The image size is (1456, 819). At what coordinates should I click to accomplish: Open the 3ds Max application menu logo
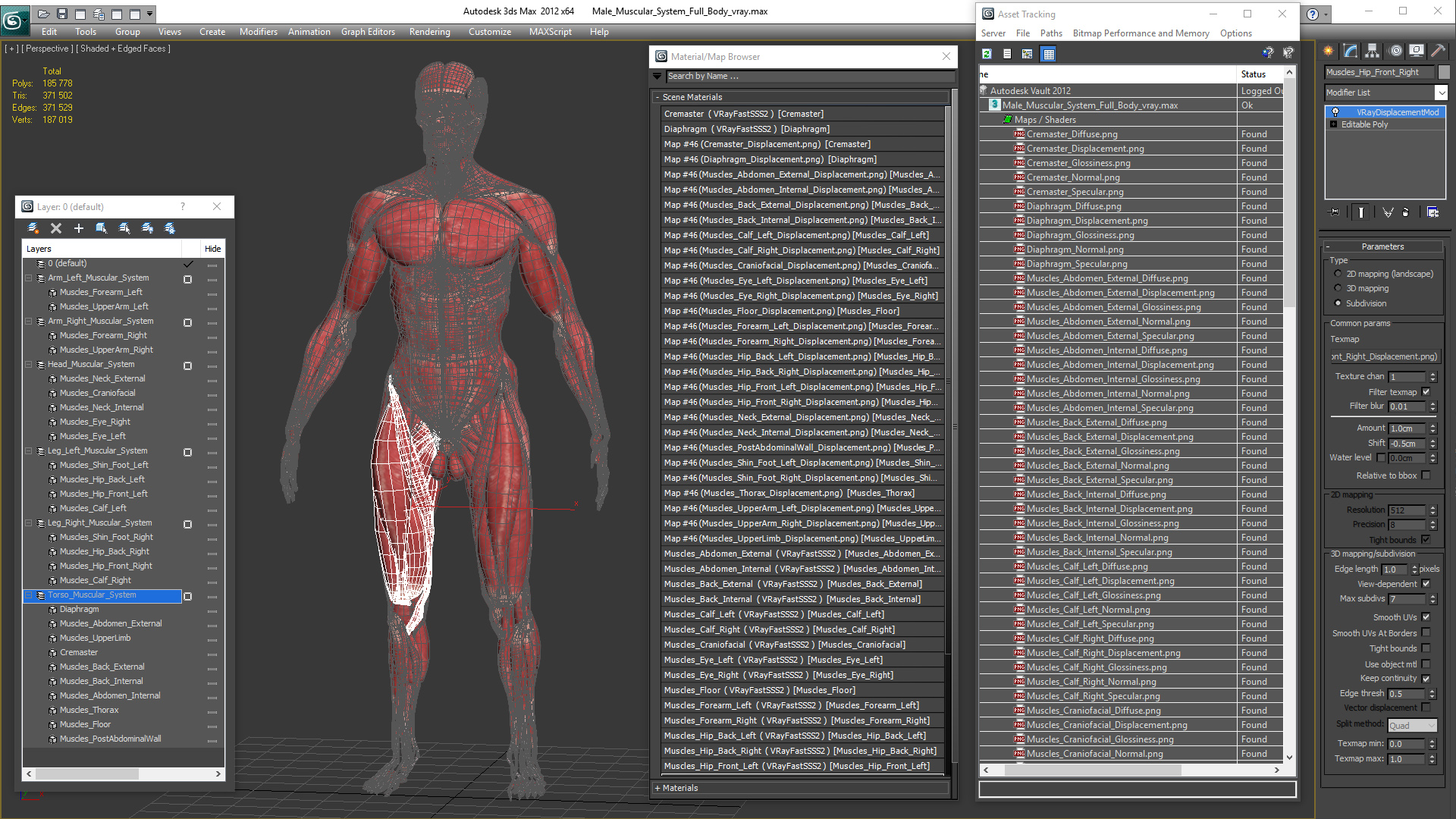(x=14, y=20)
